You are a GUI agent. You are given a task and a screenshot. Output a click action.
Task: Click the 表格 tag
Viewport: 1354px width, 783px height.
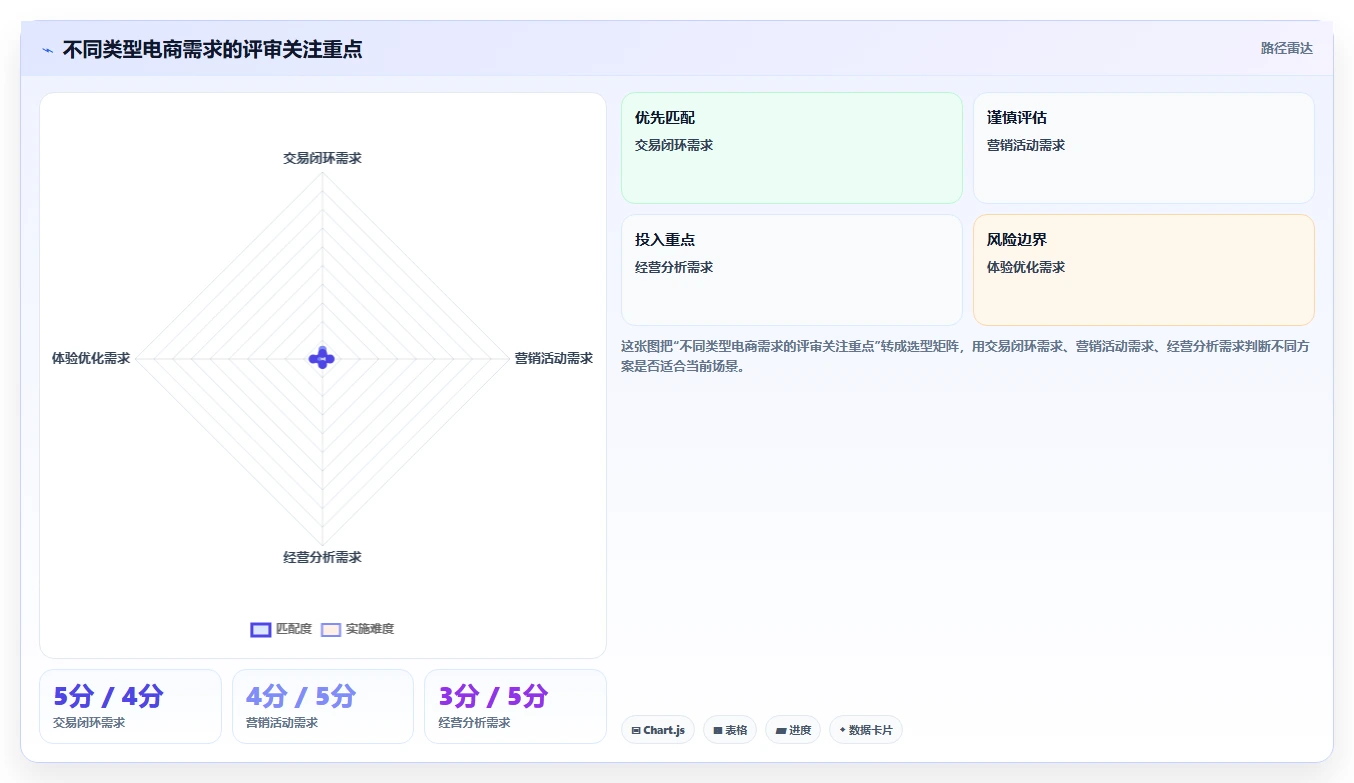(x=730, y=730)
